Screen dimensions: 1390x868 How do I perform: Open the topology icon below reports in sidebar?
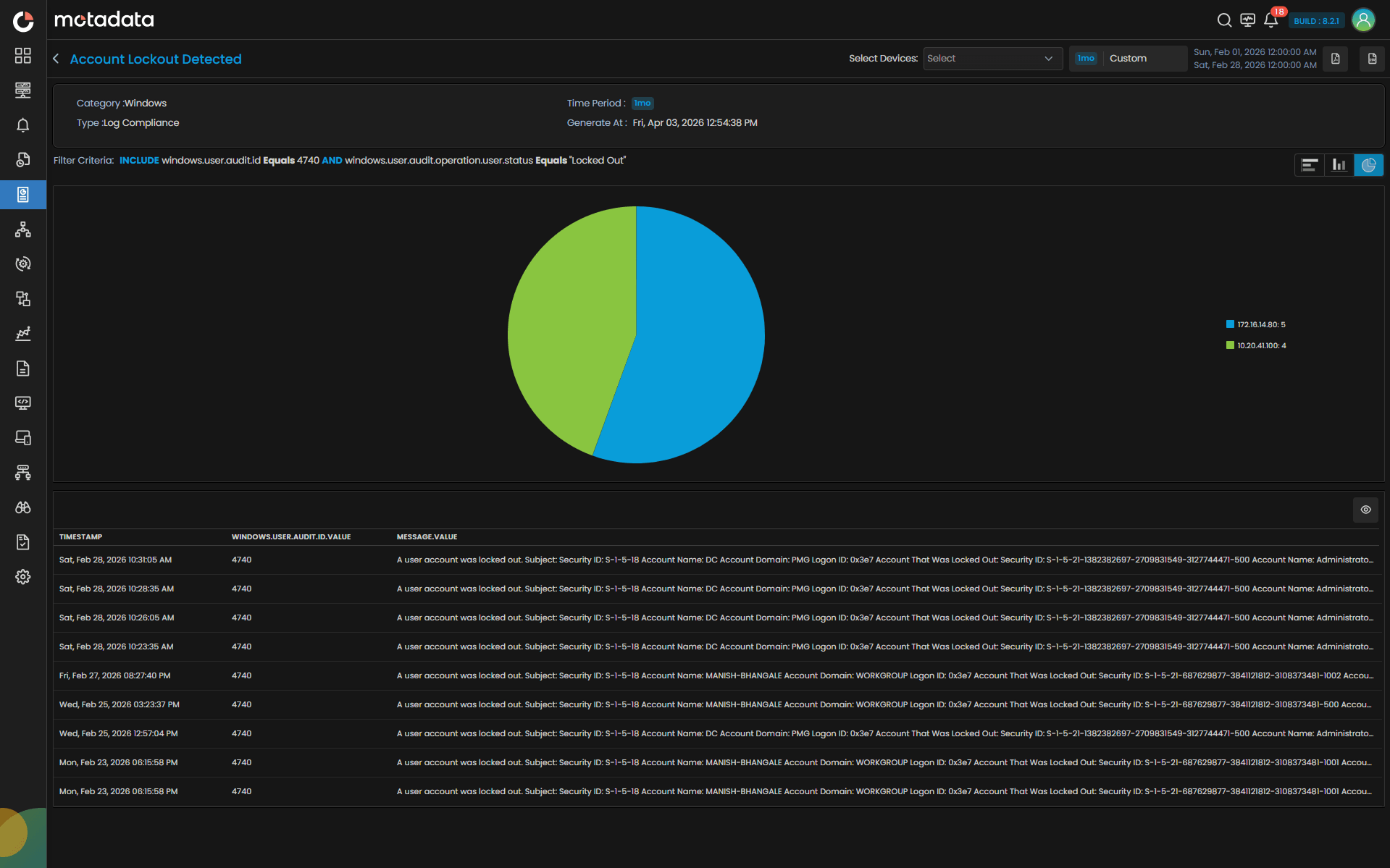[x=23, y=229]
